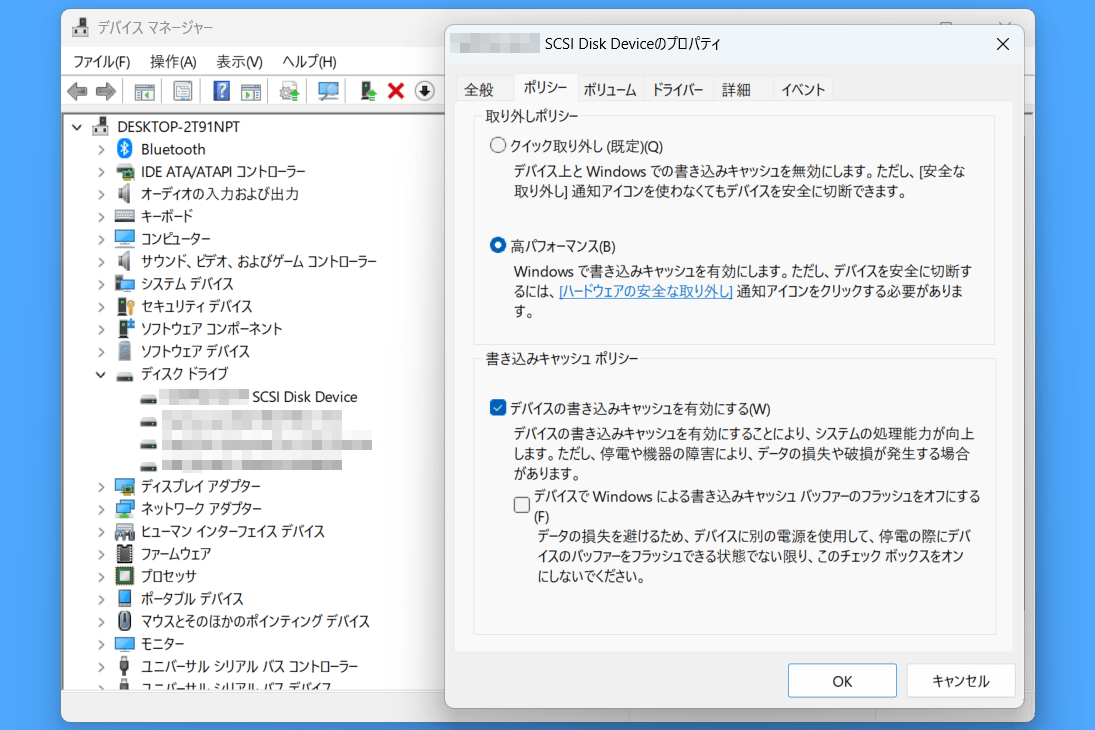Viewport: 1095px width, 730px height.
Task: Switch to the ドライバー tab
Action: pos(677,89)
